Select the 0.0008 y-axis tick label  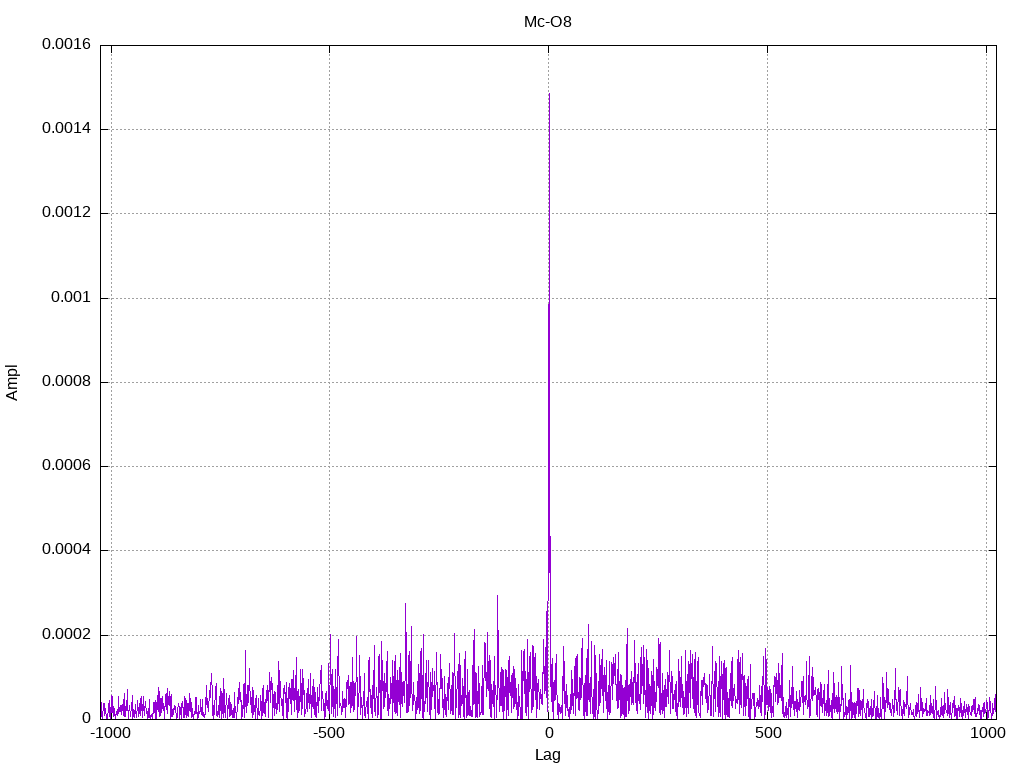pos(66,382)
